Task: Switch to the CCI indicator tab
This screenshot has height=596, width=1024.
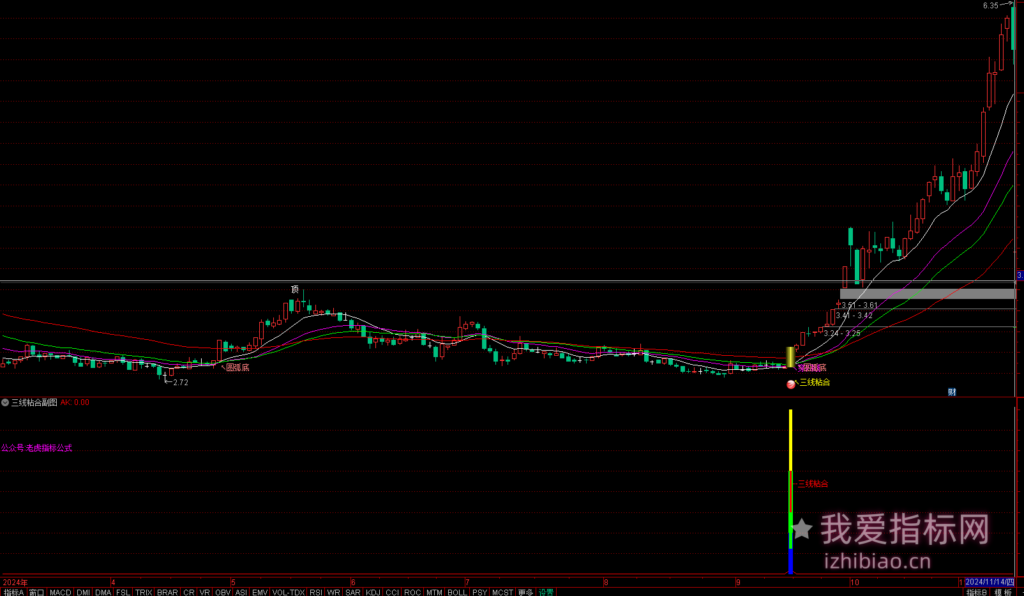Action: coord(392,592)
